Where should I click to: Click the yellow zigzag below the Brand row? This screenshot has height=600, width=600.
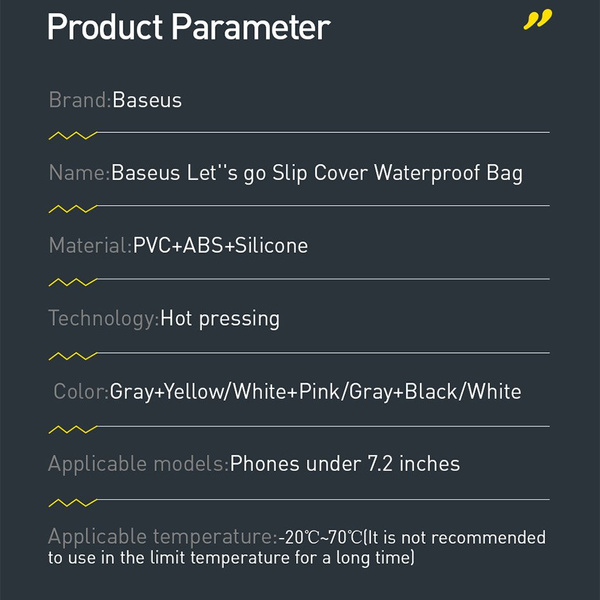[x=73, y=134]
